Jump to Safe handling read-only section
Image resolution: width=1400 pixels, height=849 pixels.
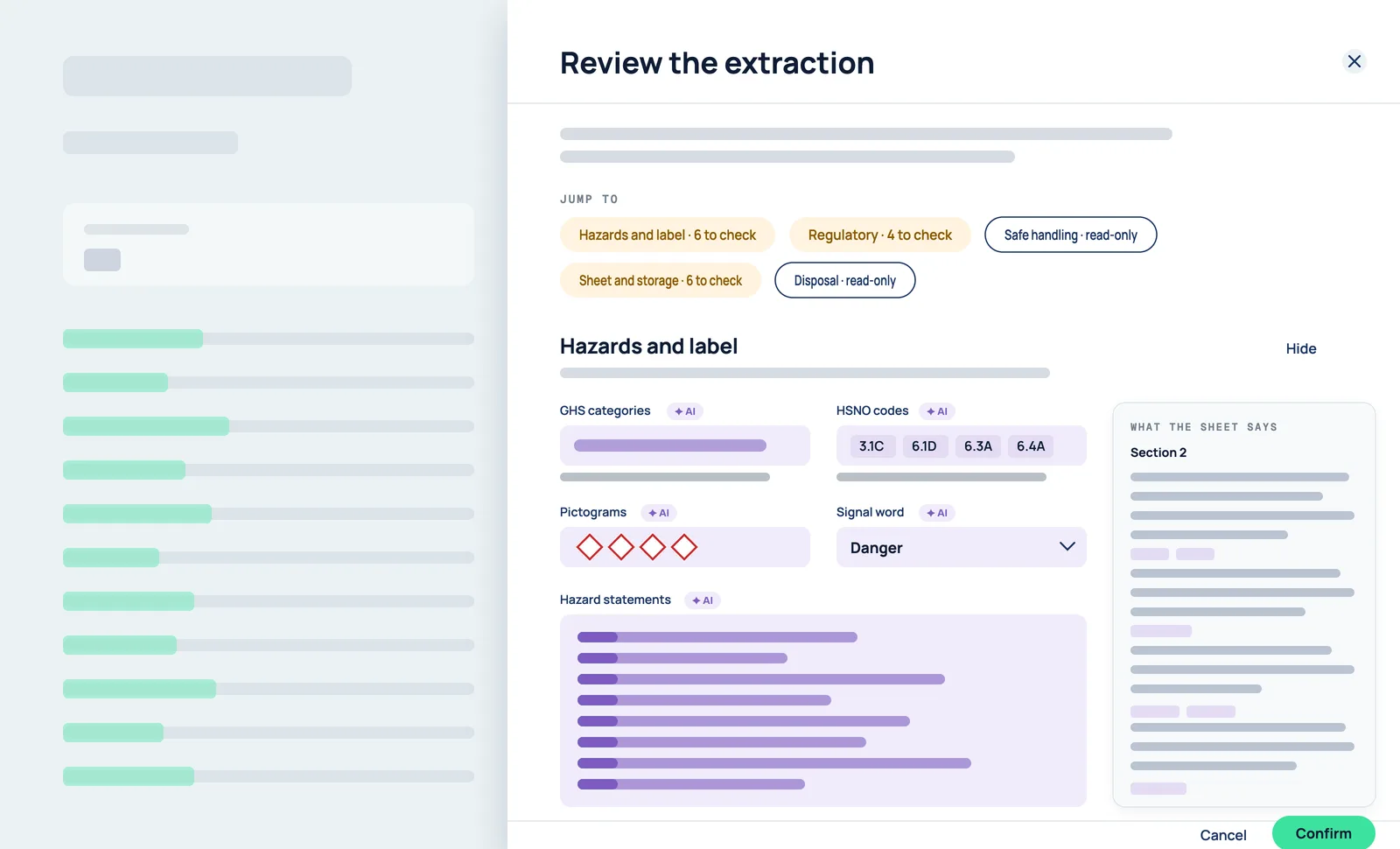(1070, 235)
